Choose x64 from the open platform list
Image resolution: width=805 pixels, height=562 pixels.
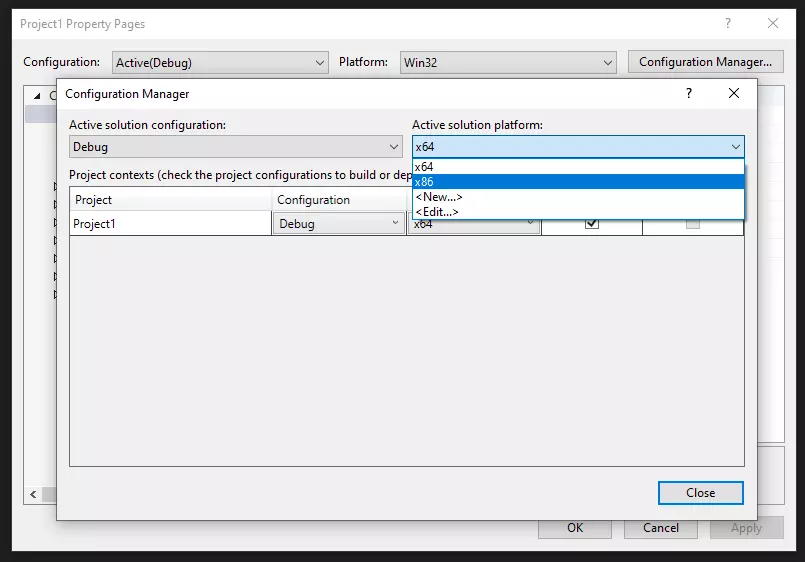coord(578,167)
